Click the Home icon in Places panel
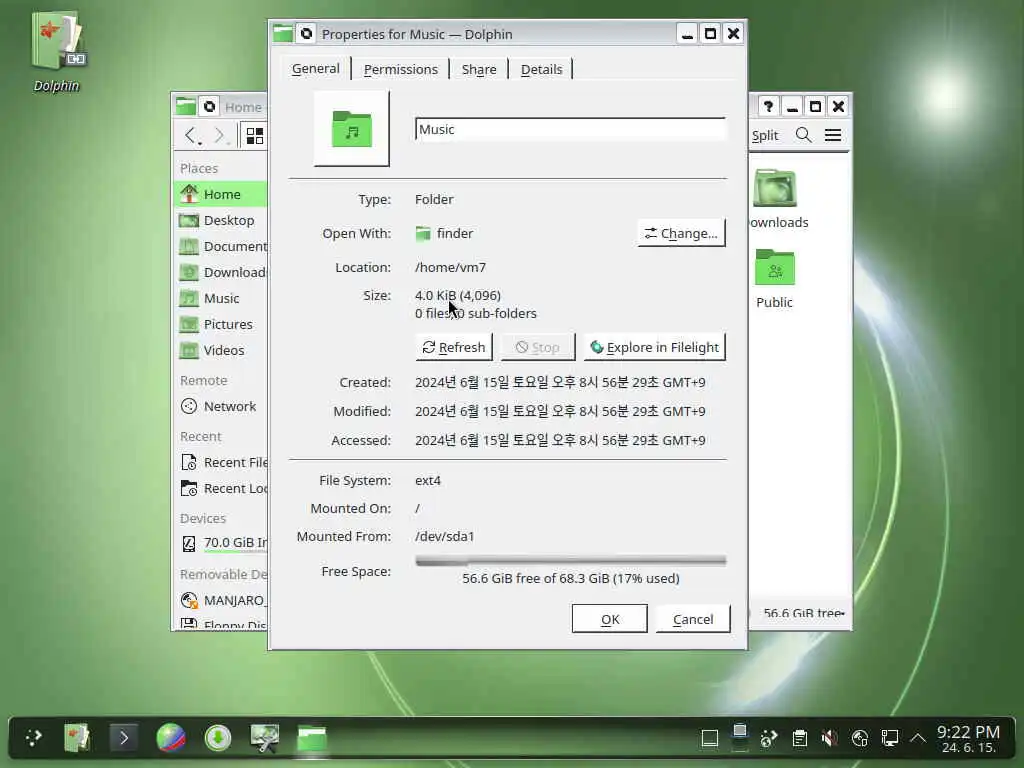The width and height of the screenshot is (1024, 768). pos(189,193)
